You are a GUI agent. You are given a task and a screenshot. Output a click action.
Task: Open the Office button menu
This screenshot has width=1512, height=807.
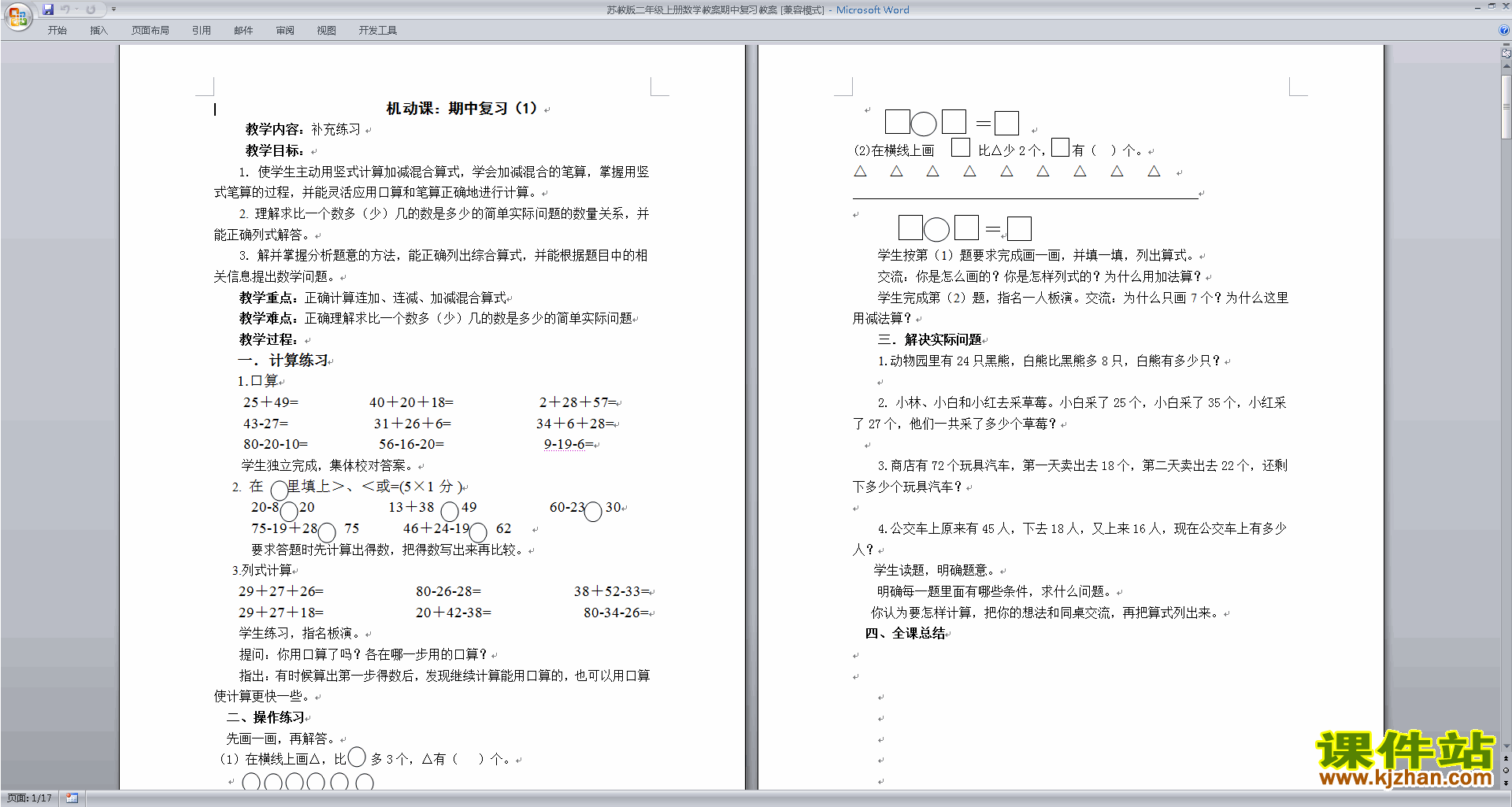17,16
